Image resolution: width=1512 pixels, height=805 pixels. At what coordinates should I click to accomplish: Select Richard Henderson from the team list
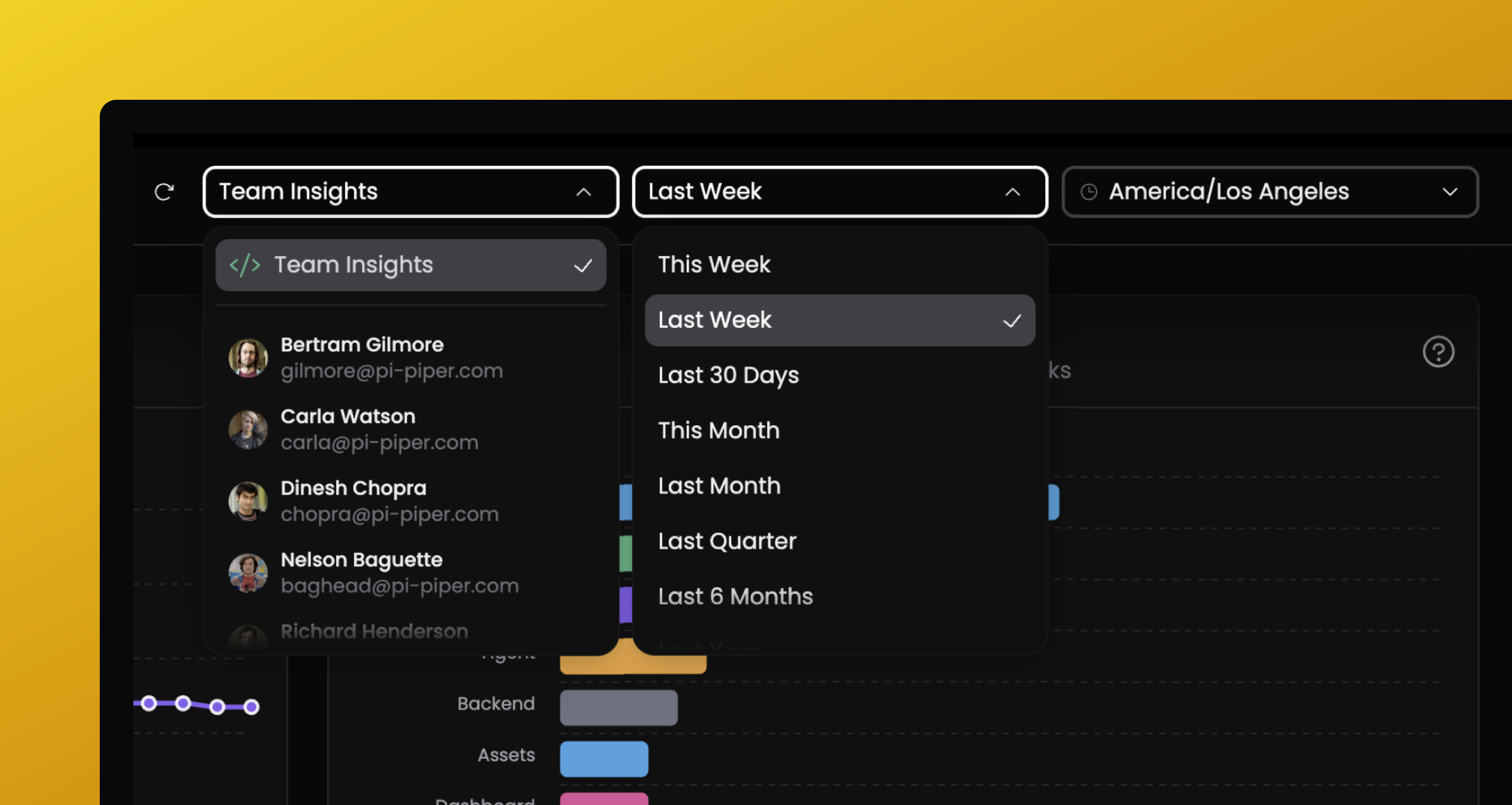[x=374, y=631]
